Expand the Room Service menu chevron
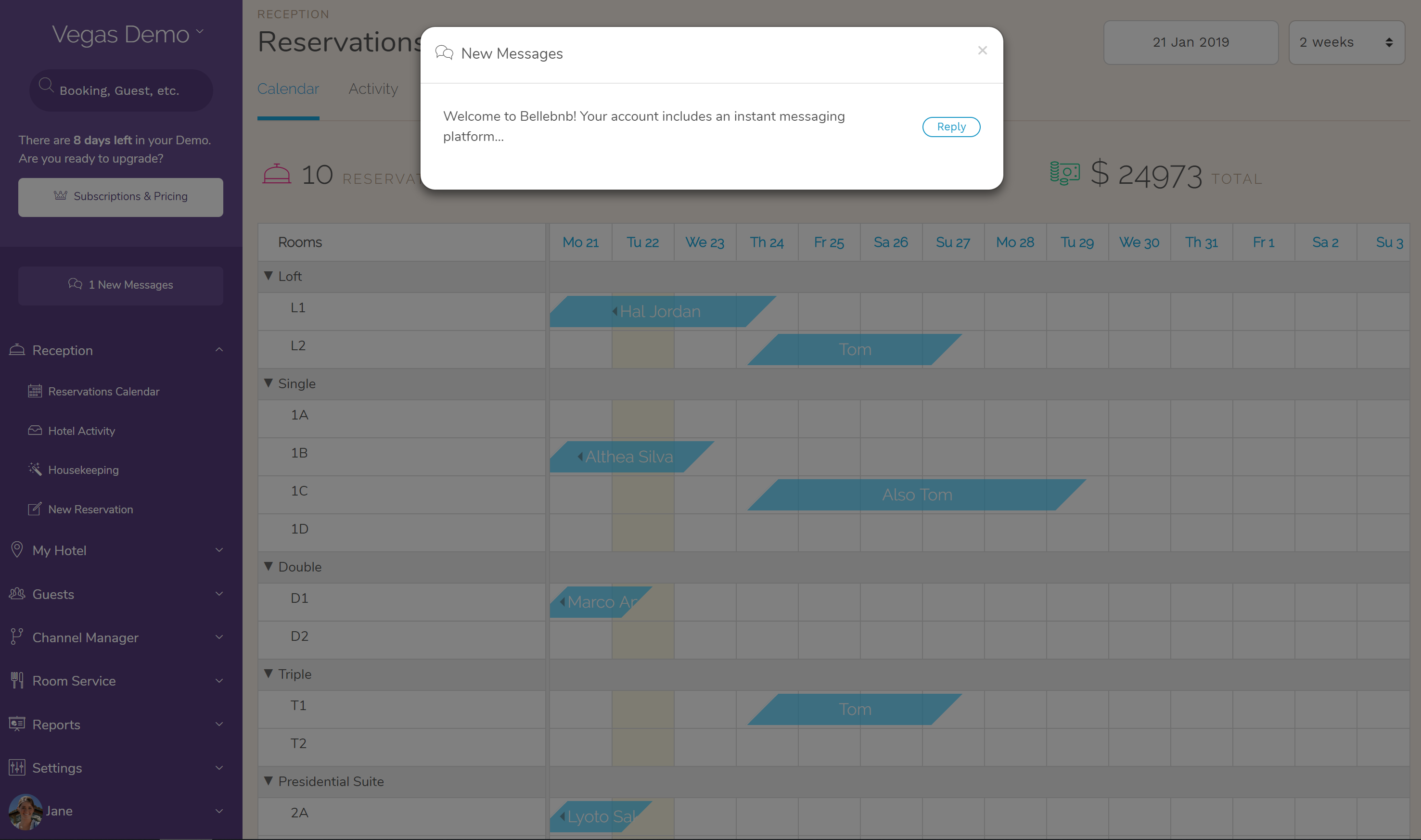Viewport: 1421px width, 840px height. 219,680
